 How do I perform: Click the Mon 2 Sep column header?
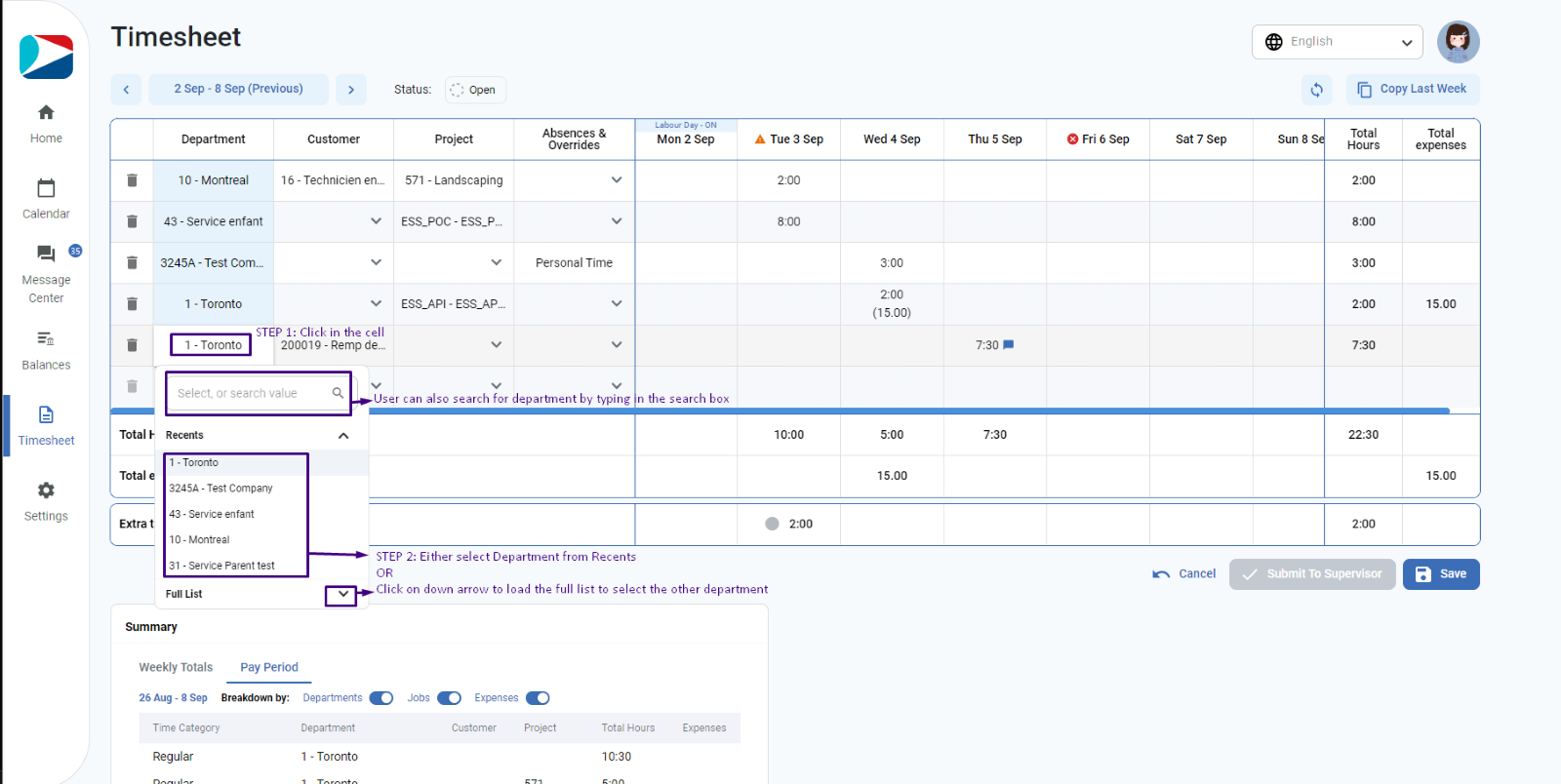pyautogui.click(x=686, y=139)
